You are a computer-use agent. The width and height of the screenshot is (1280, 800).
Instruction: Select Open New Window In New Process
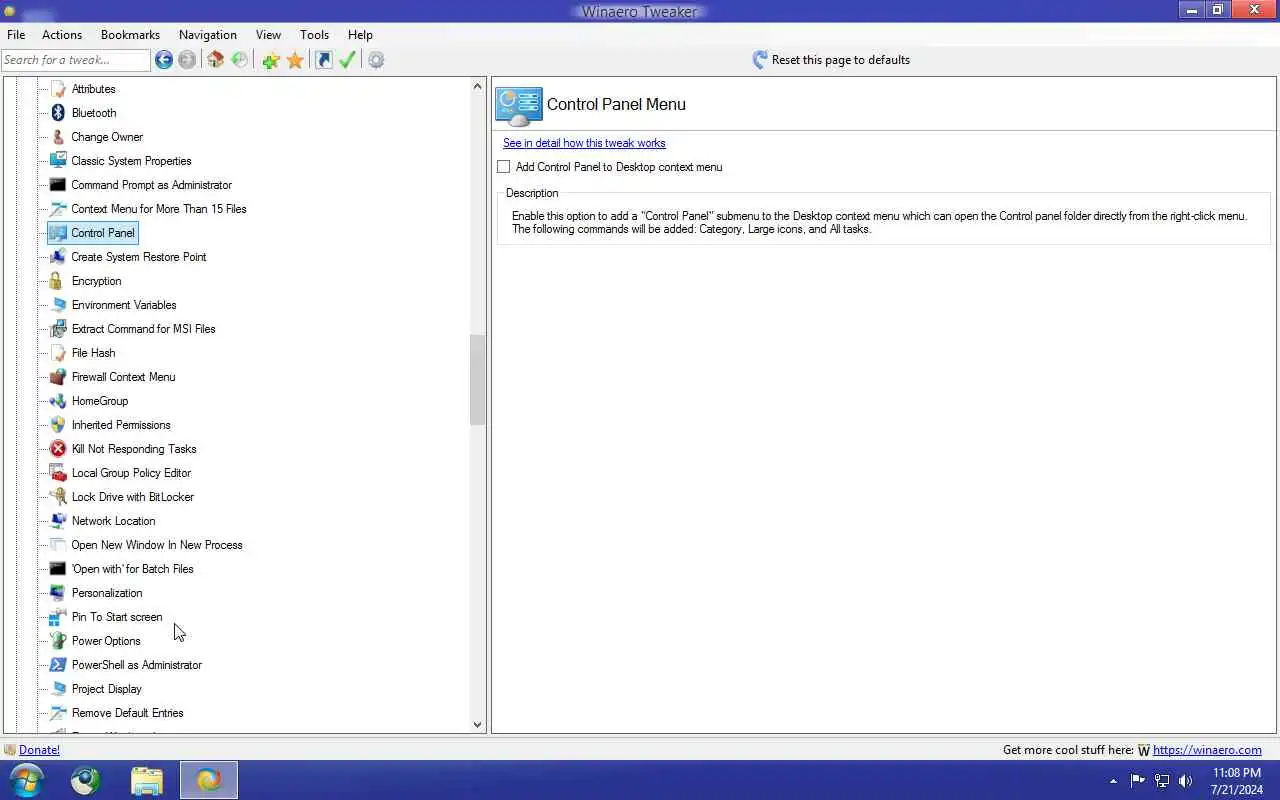click(x=157, y=545)
